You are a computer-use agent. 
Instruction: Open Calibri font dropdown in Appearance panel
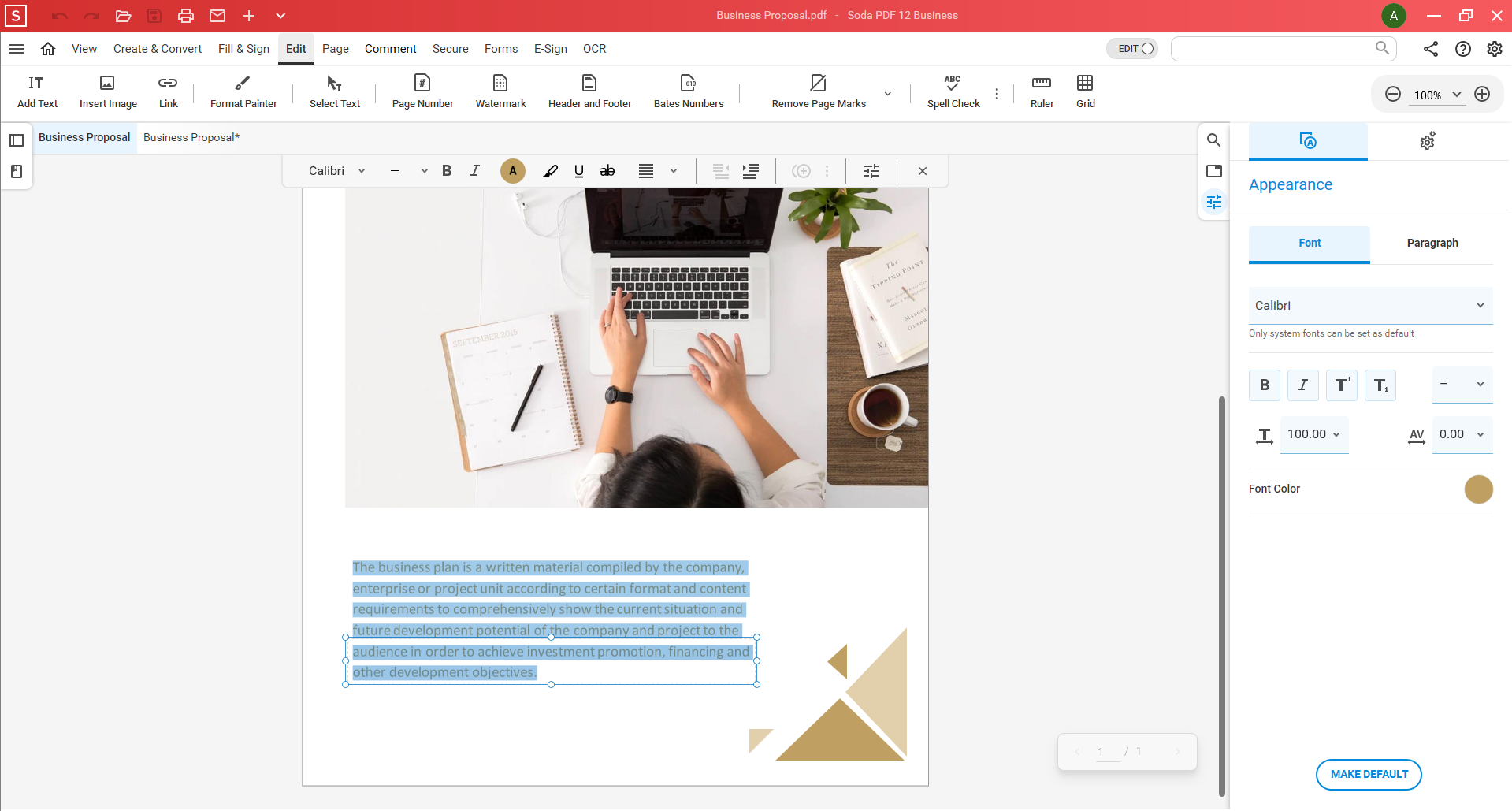(1371, 306)
